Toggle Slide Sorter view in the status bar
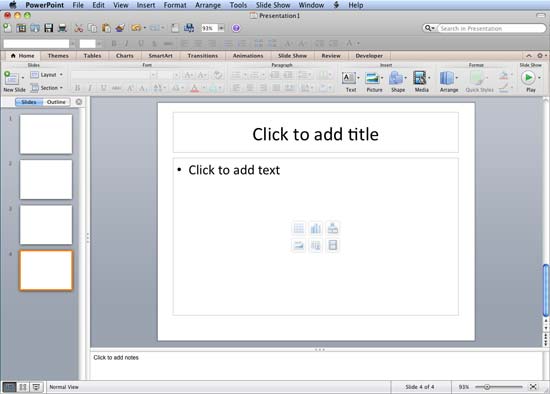The image size is (550, 394). tap(23, 387)
